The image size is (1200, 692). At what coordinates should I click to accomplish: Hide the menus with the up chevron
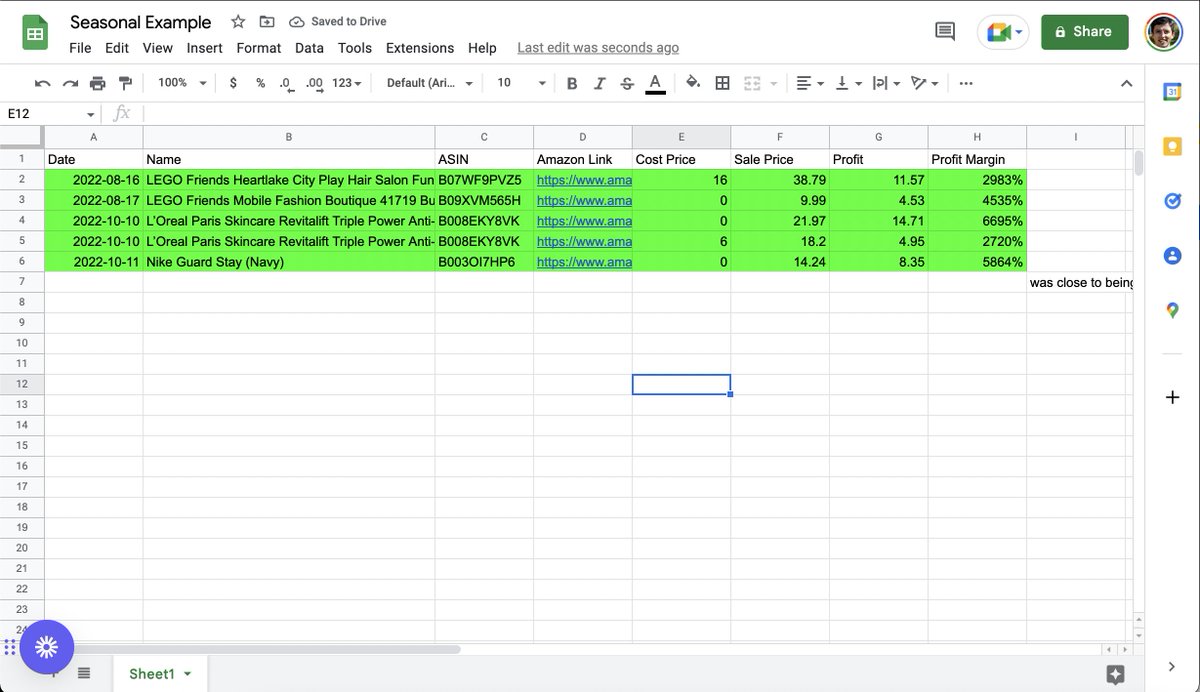[1126, 83]
